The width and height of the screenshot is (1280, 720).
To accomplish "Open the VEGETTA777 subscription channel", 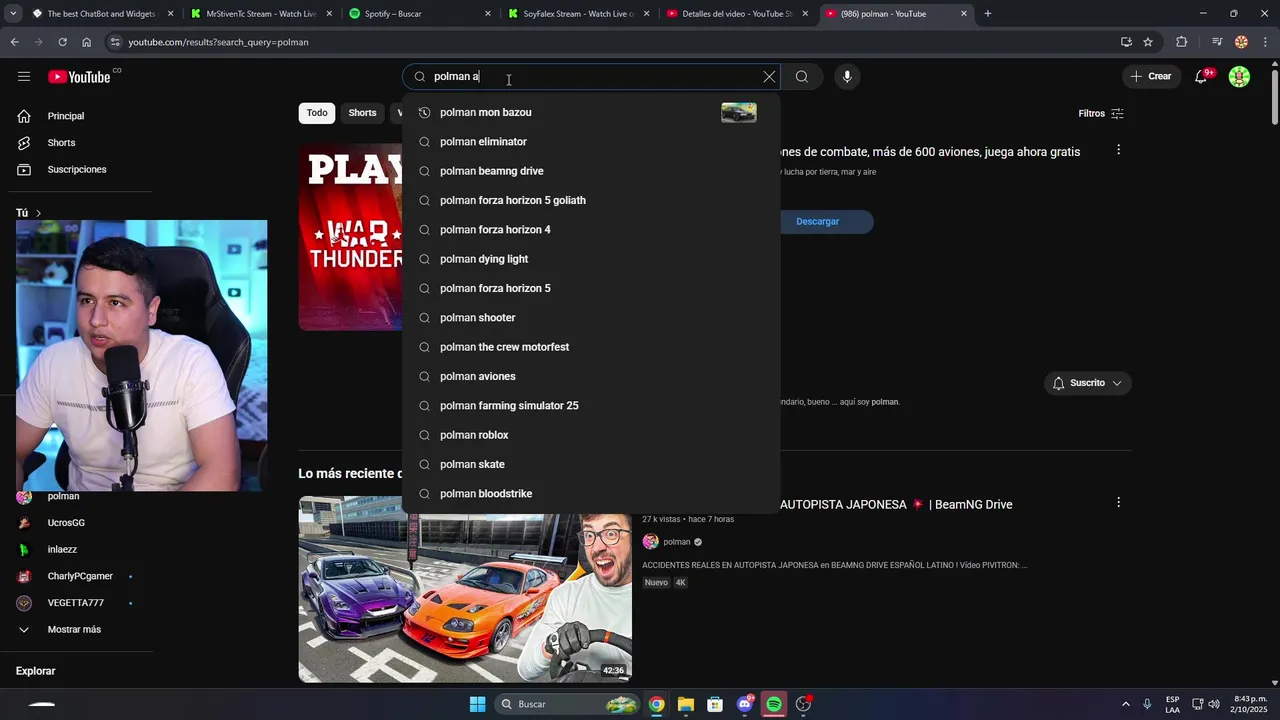I will point(75,603).
